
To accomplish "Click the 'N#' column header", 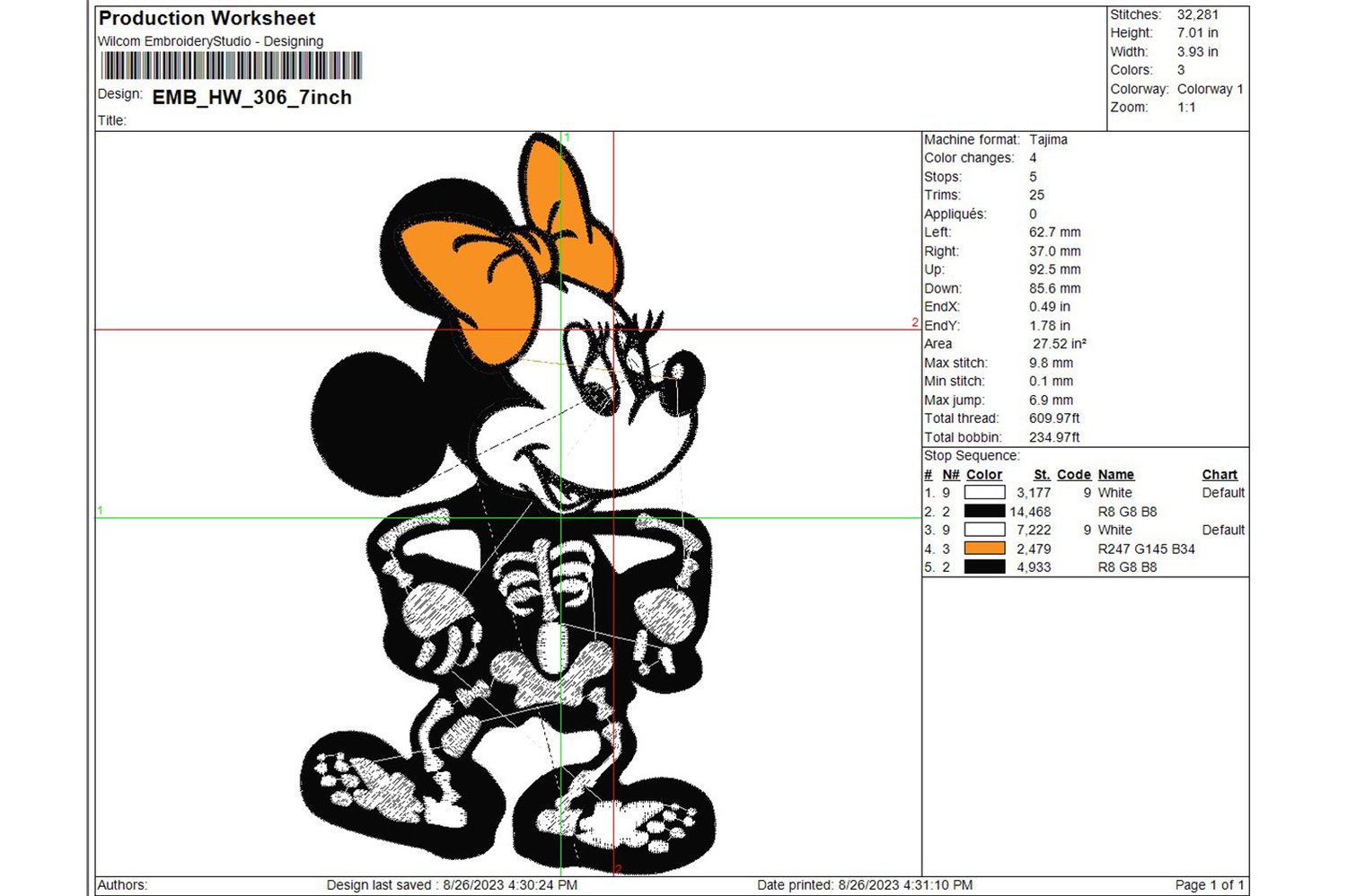I will [951, 475].
